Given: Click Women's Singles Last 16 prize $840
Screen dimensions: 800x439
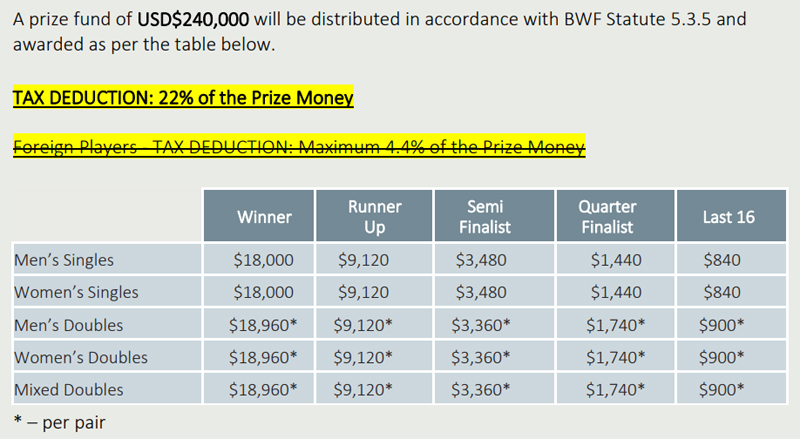Looking at the screenshot, I should [x=722, y=293].
